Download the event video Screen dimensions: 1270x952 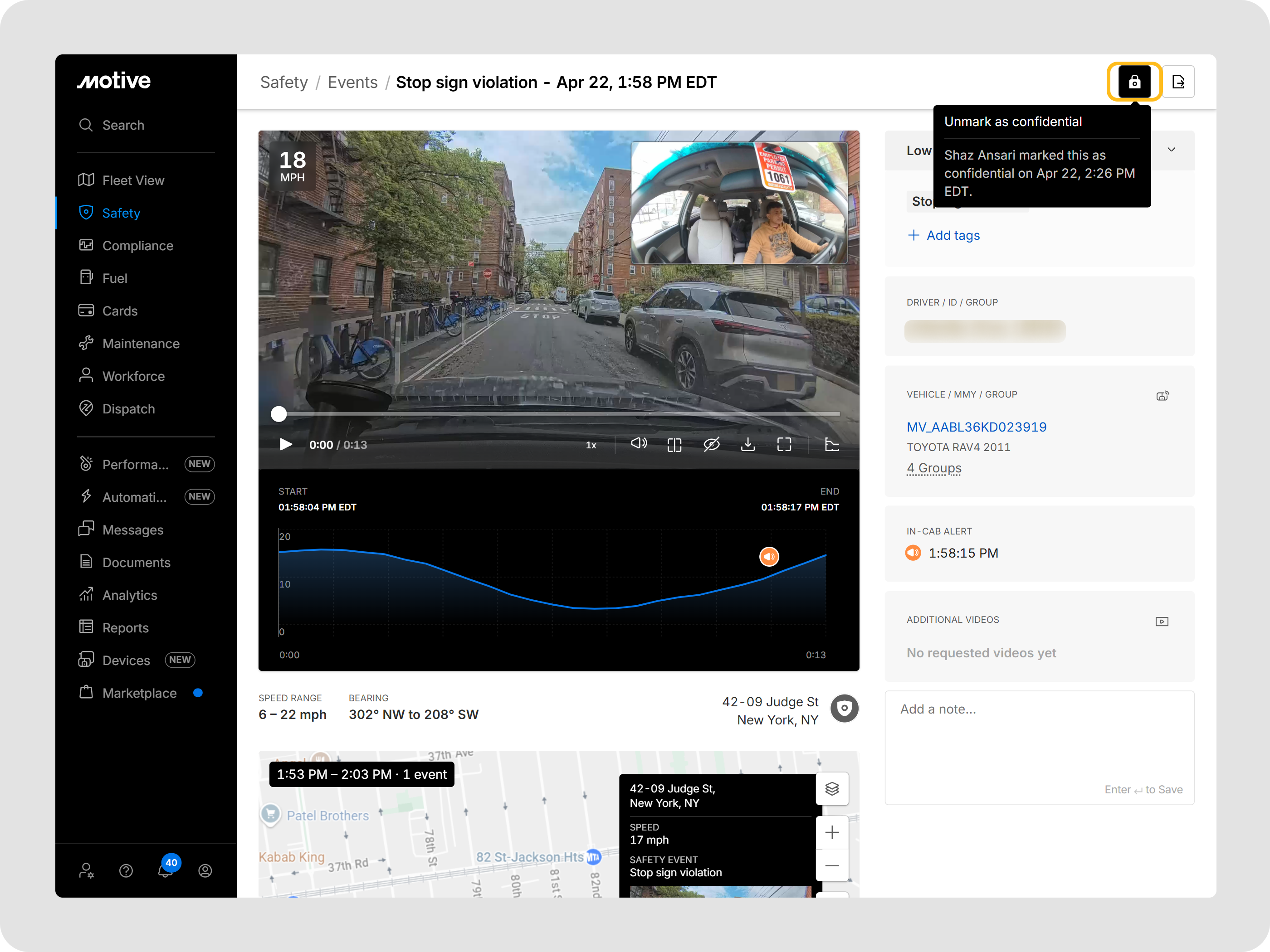(748, 444)
